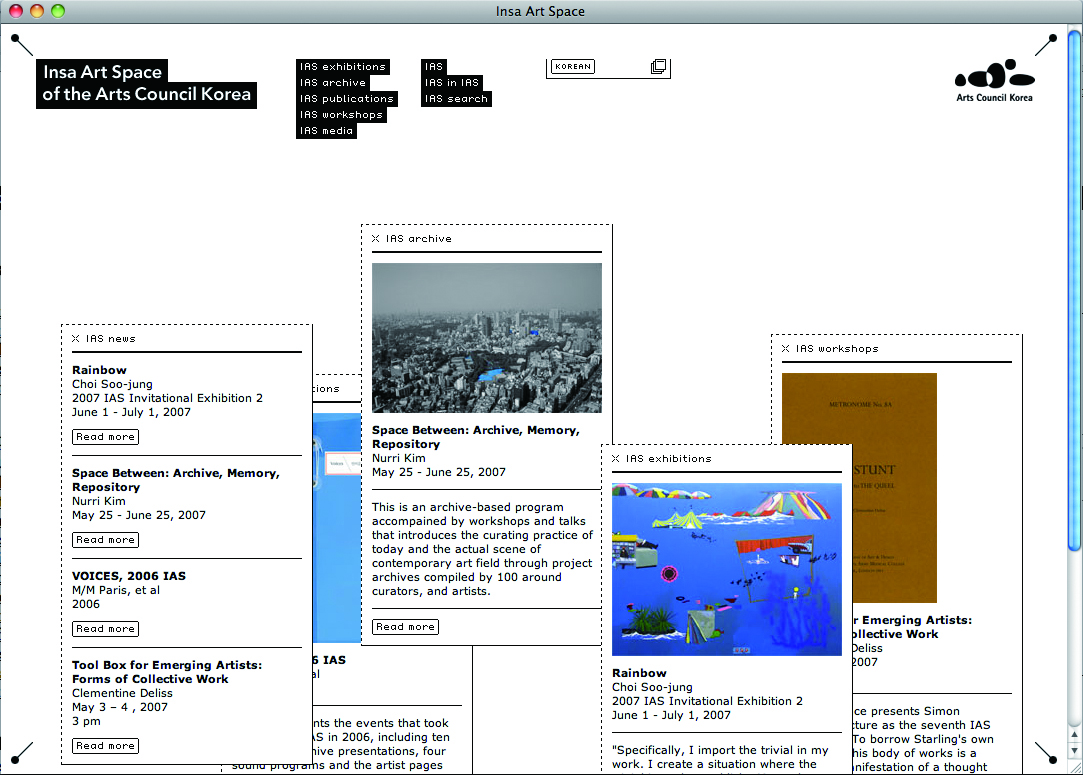Screen dimensions: 1083x775
Task: Click the stacked windows icon beside KOREAN
Action: pyautogui.click(x=658, y=67)
